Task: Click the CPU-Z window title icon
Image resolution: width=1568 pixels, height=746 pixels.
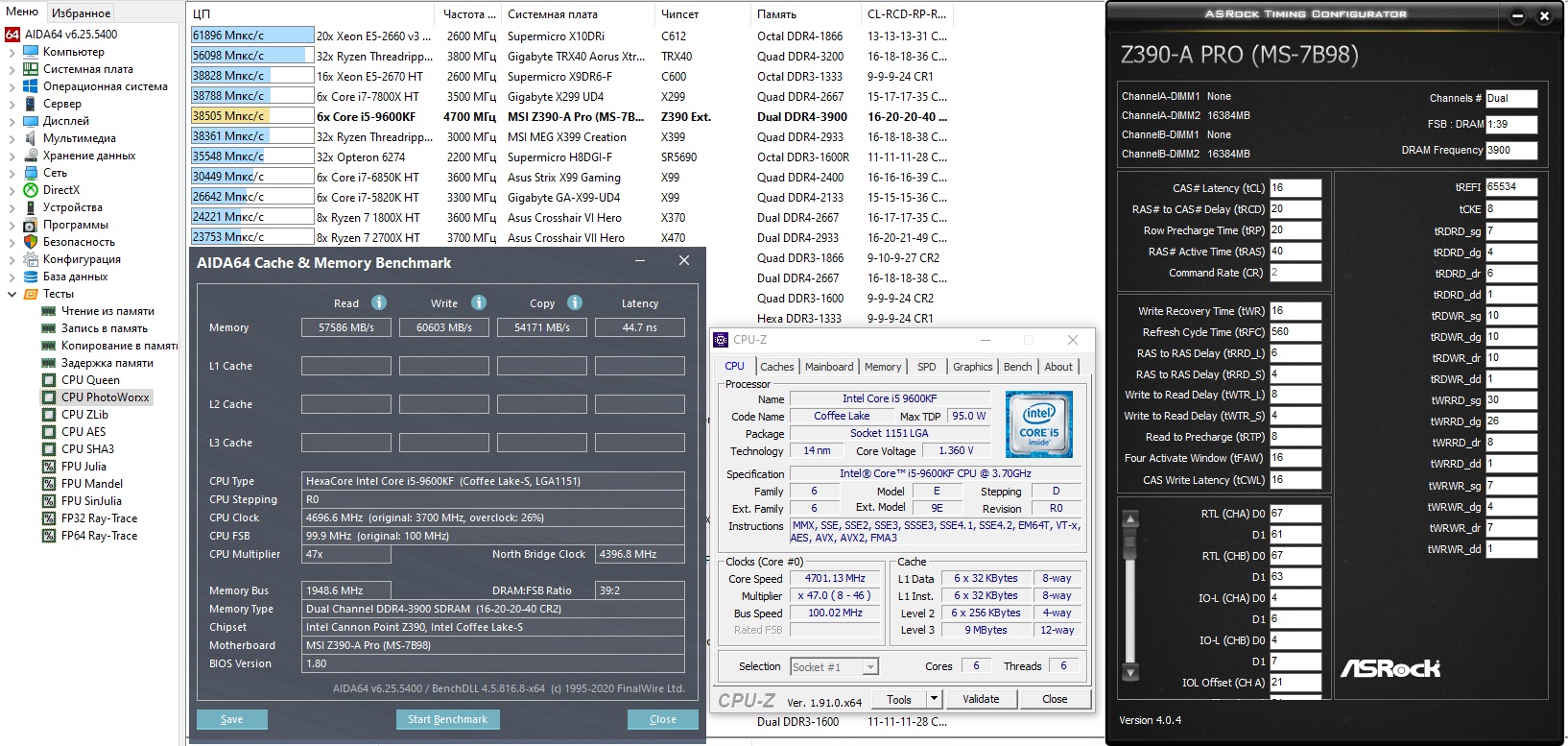Action: [x=722, y=340]
